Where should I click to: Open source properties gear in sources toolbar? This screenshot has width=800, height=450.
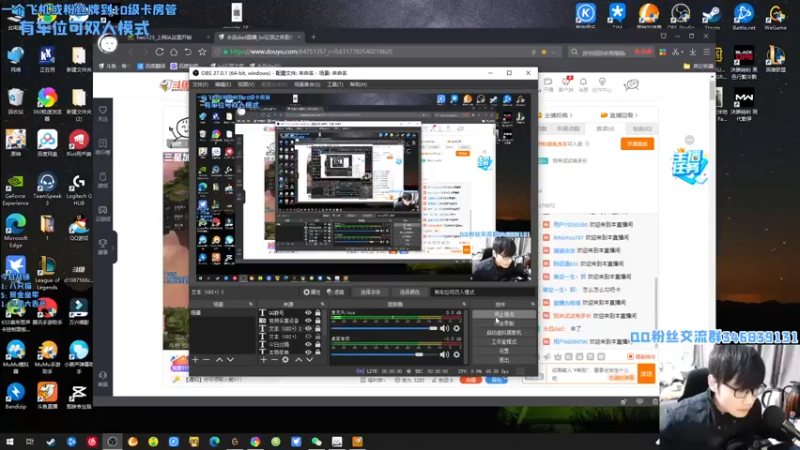click(286, 360)
